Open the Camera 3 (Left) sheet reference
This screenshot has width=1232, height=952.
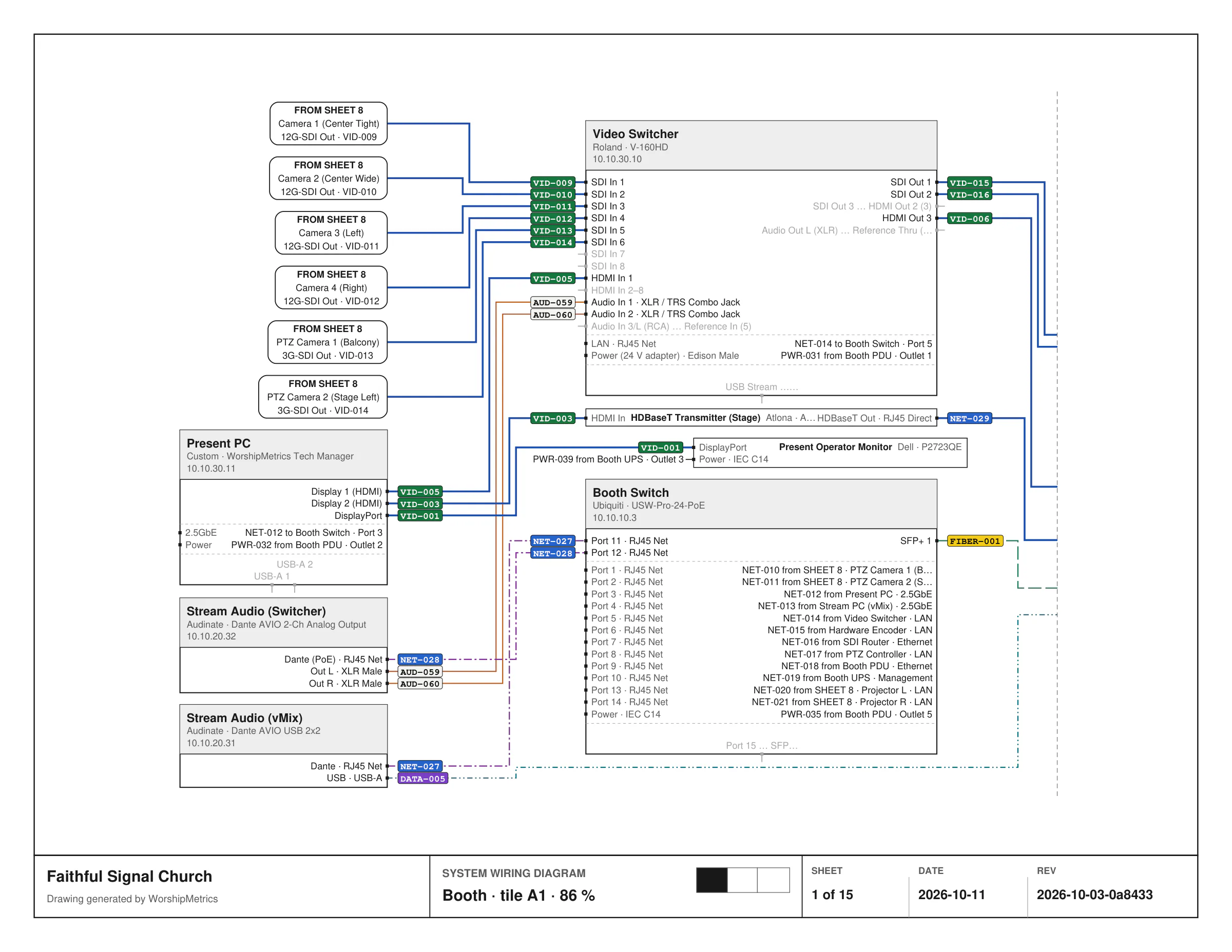[331, 233]
